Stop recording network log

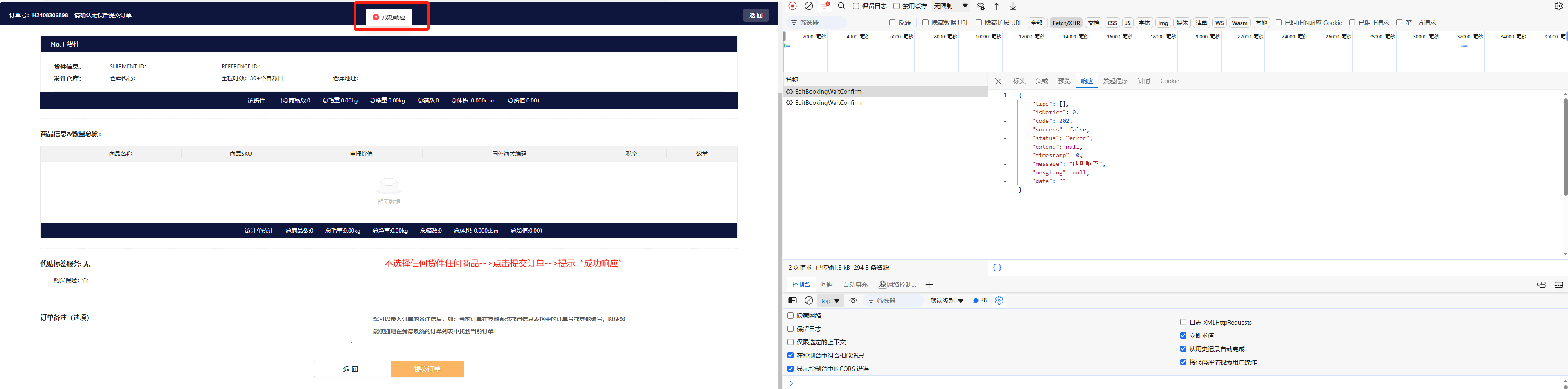(x=792, y=6)
